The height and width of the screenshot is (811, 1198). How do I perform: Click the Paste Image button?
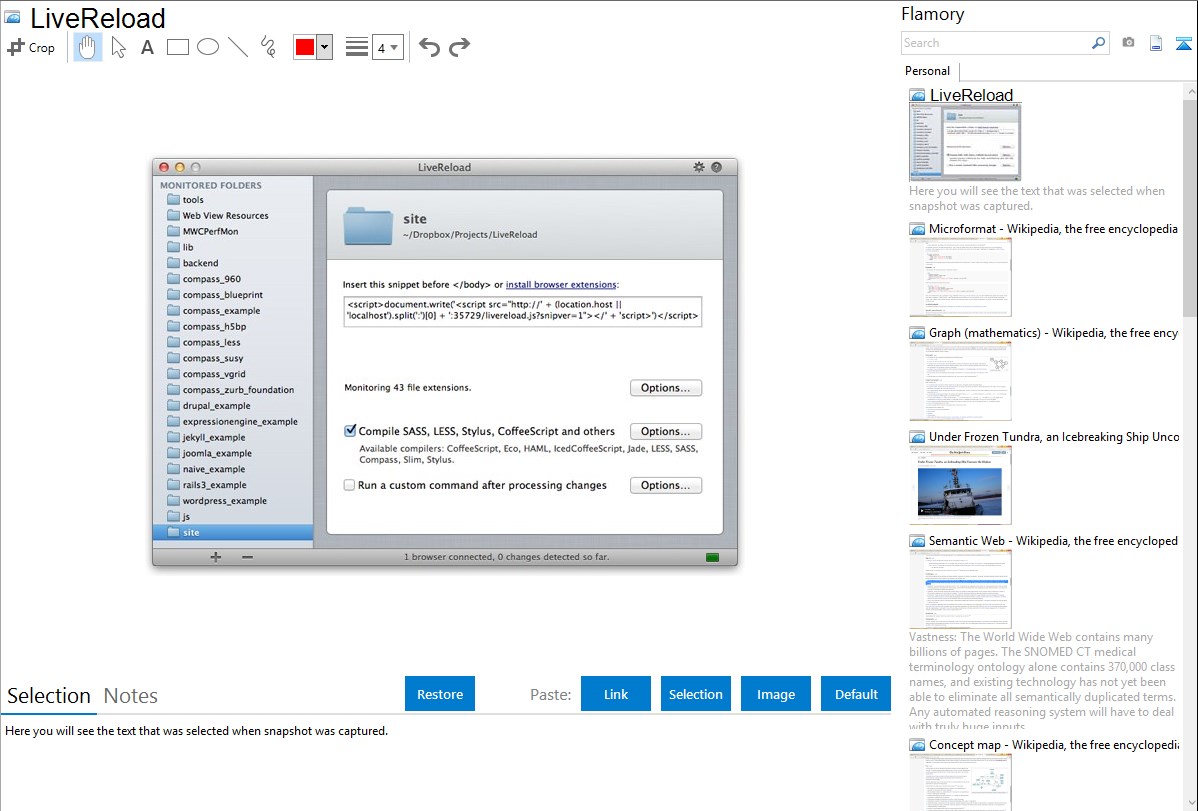pyautogui.click(x=776, y=694)
